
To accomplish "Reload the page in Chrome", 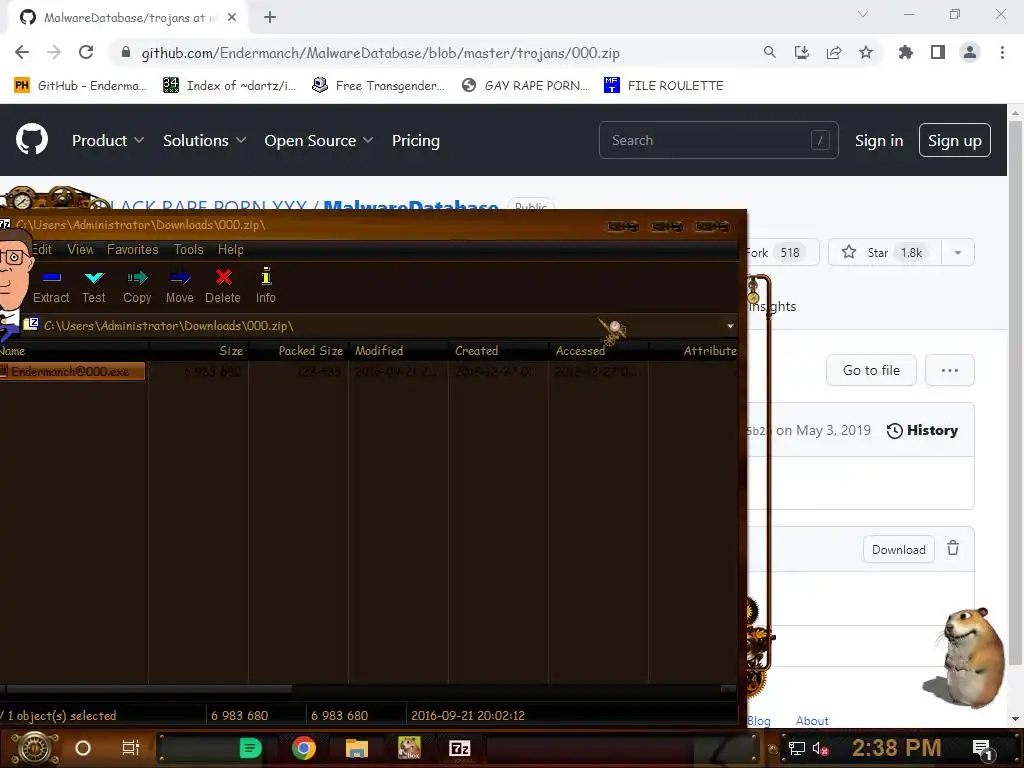I will [x=86, y=52].
